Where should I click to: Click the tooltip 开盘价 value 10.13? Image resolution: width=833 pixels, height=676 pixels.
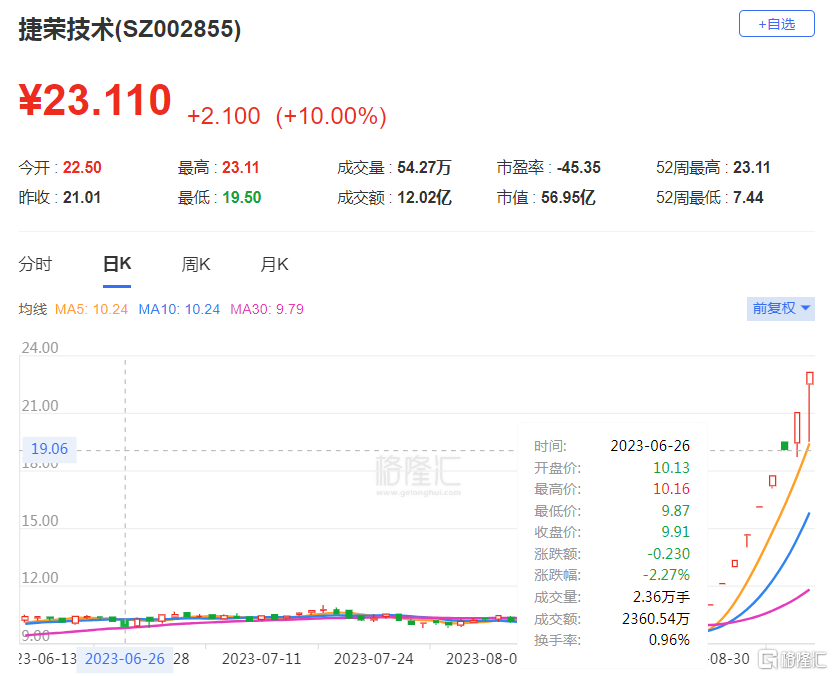tap(671, 468)
